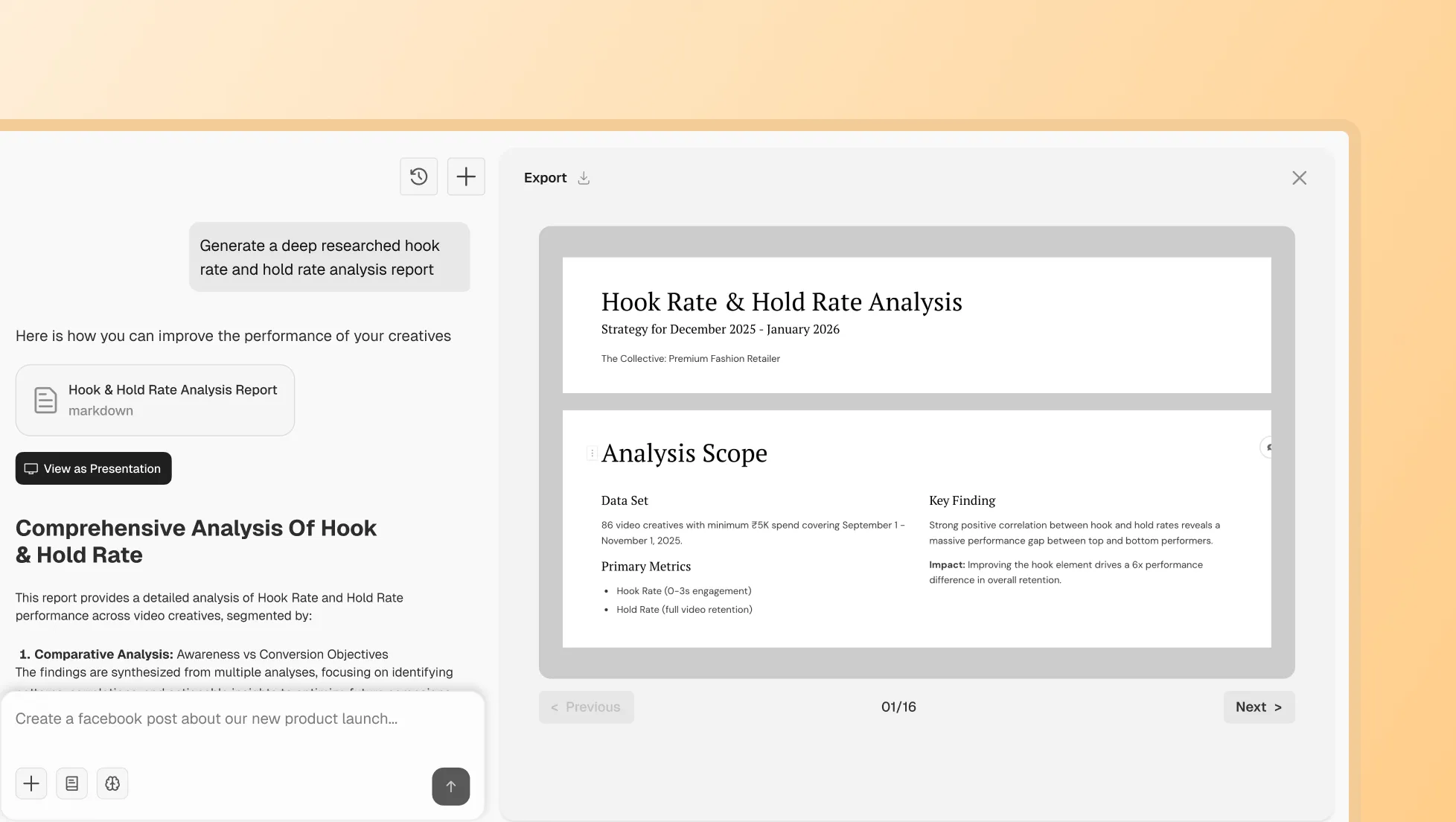Open Hook & Hold Rate Analysis Report card

tap(172, 400)
